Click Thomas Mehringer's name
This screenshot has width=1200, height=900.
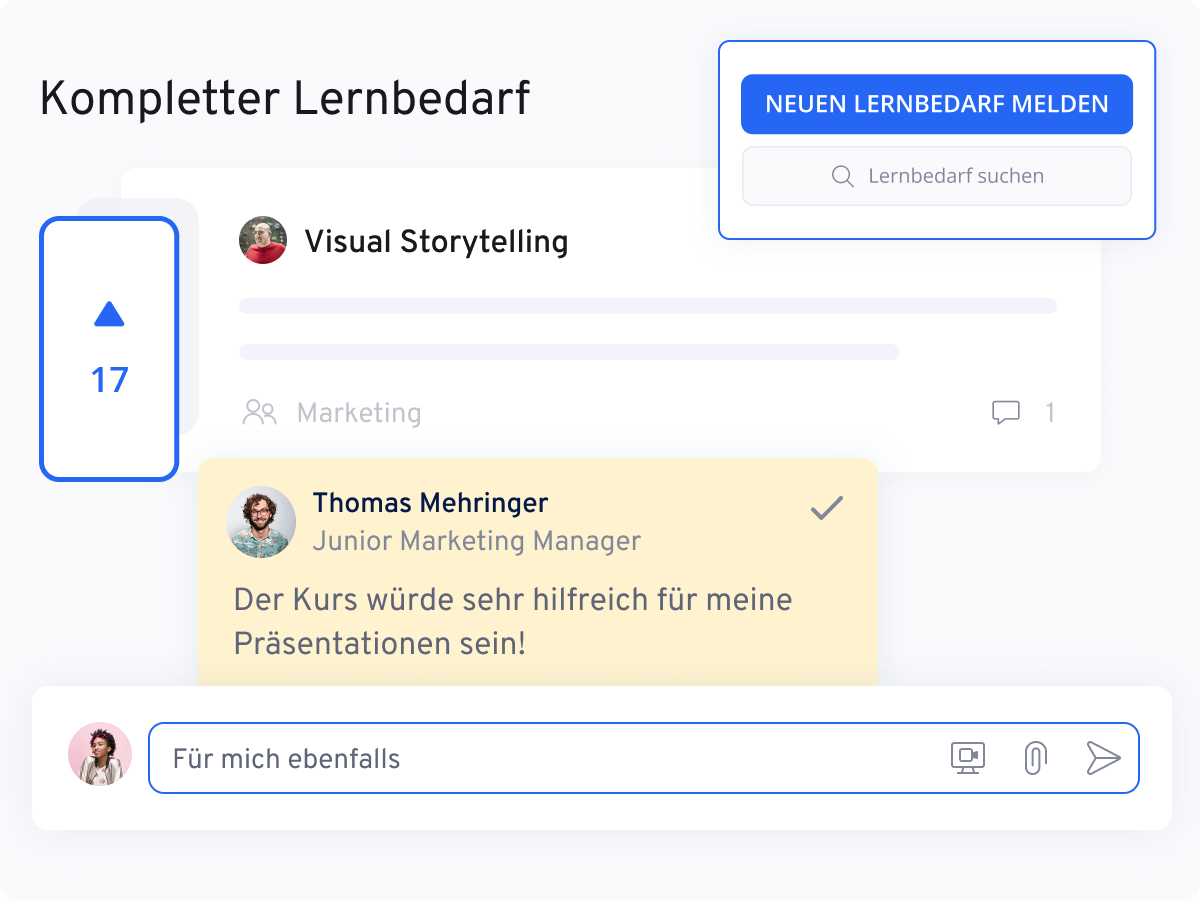point(430,503)
